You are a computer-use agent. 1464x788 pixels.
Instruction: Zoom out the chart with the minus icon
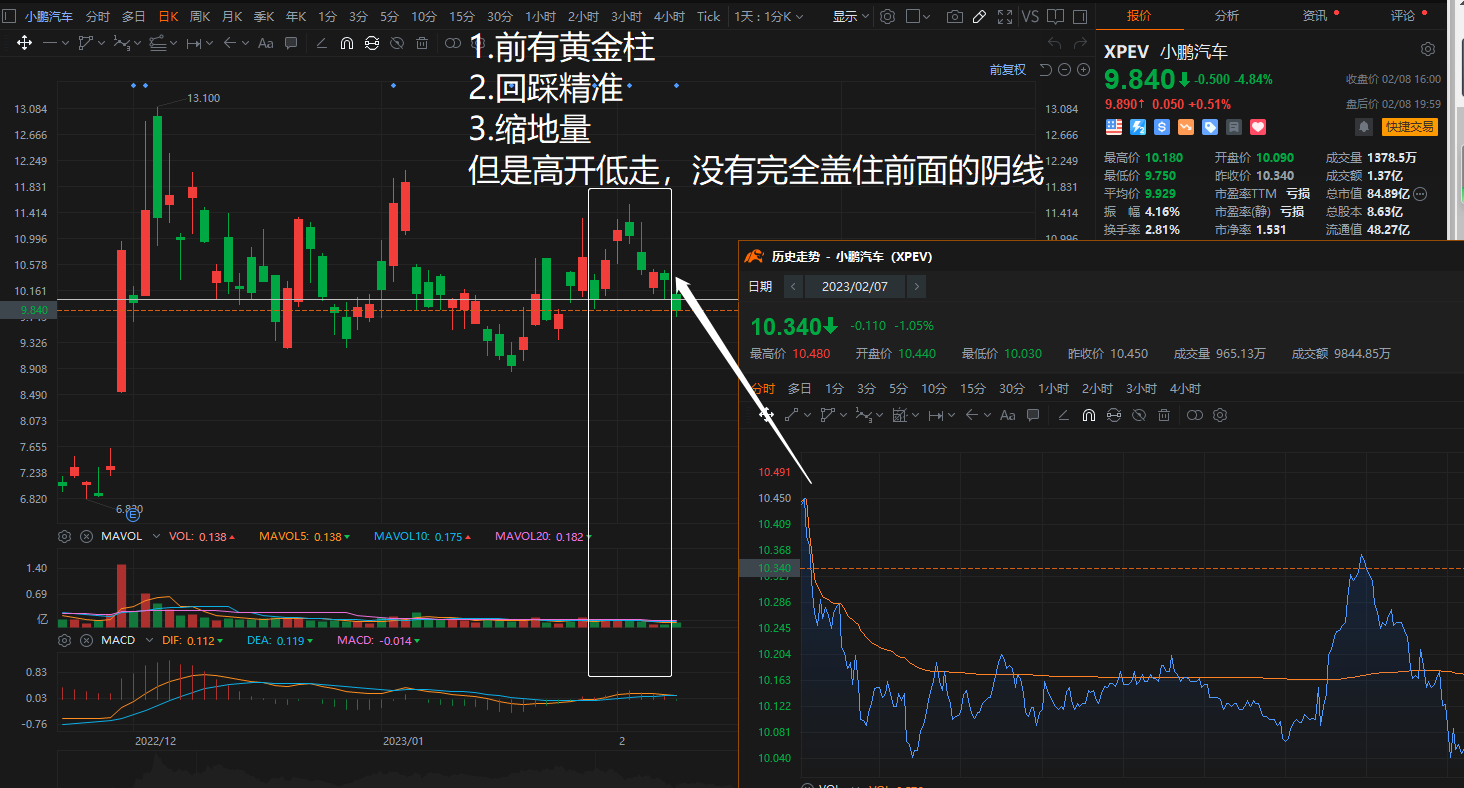coord(1064,70)
